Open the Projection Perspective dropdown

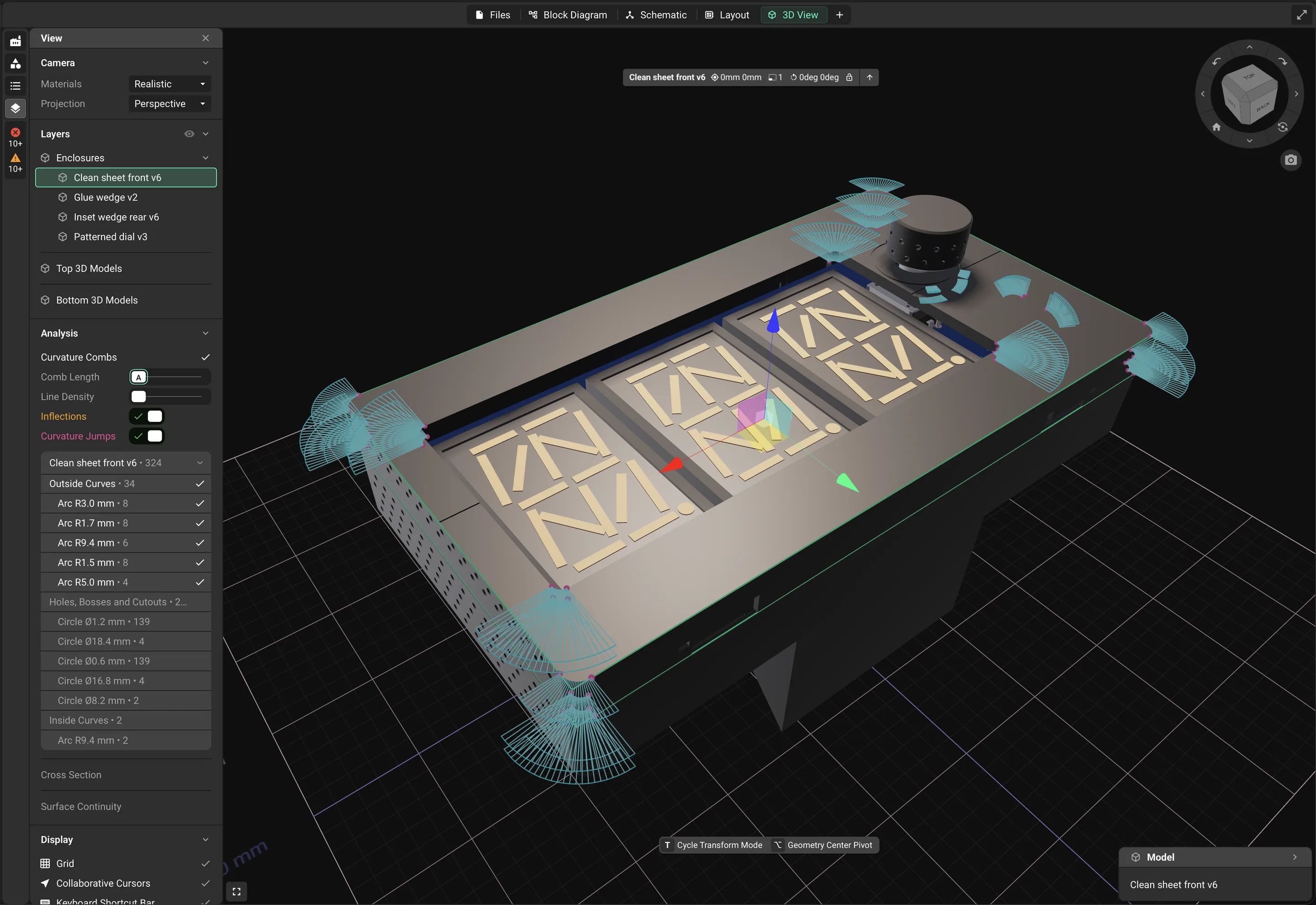[x=170, y=104]
